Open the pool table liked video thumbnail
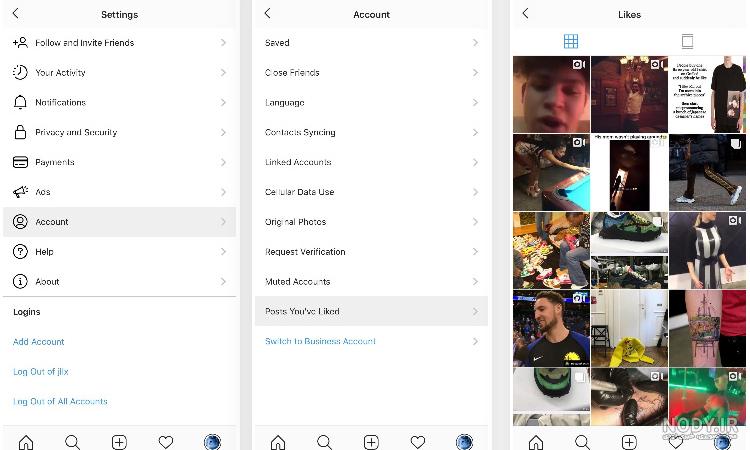This screenshot has height=450, width=750. [x=551, y=173]
